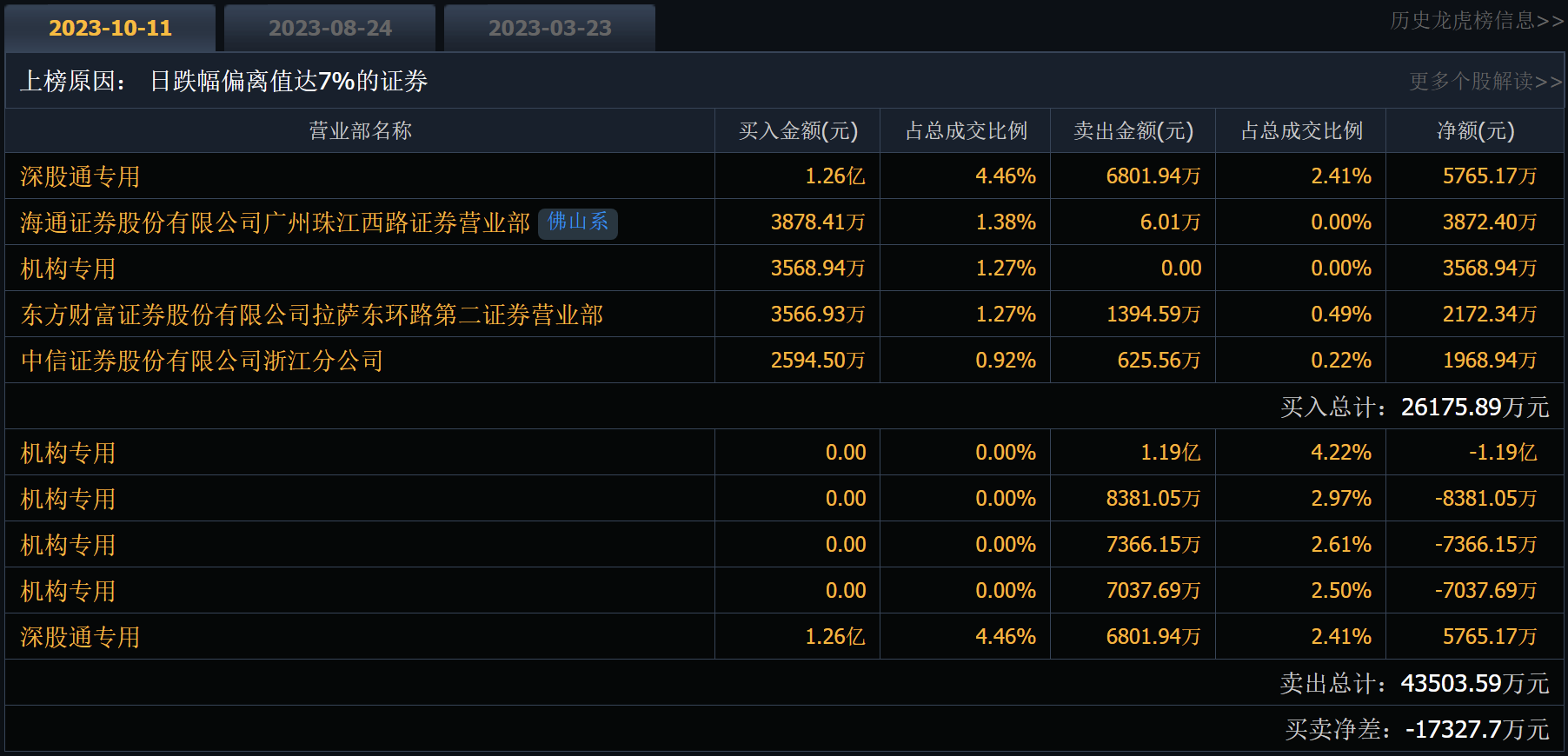Click 中信证券股份有限公司浙江分公司 entry
Screen dimensions: 1568x756
(x=202, y=361)
